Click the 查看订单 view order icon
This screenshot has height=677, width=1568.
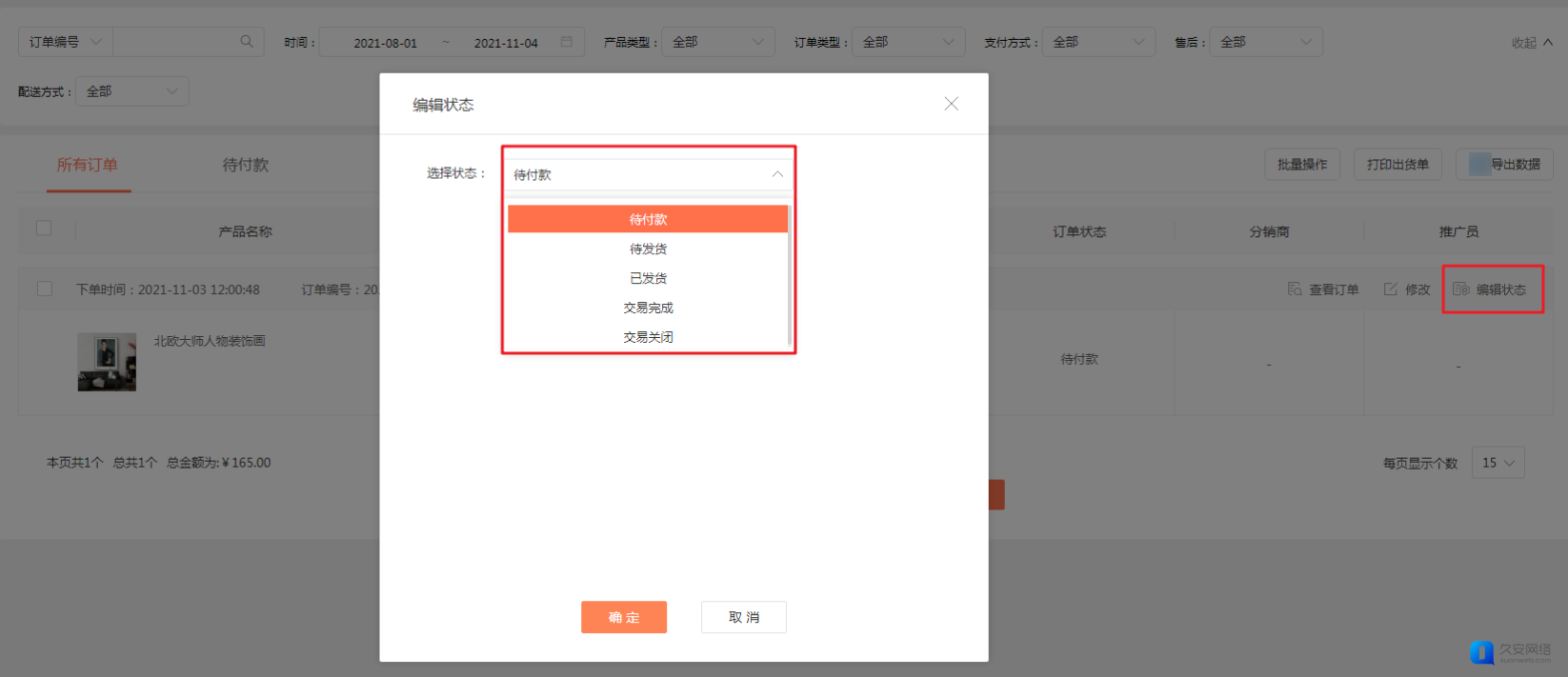1295,289
